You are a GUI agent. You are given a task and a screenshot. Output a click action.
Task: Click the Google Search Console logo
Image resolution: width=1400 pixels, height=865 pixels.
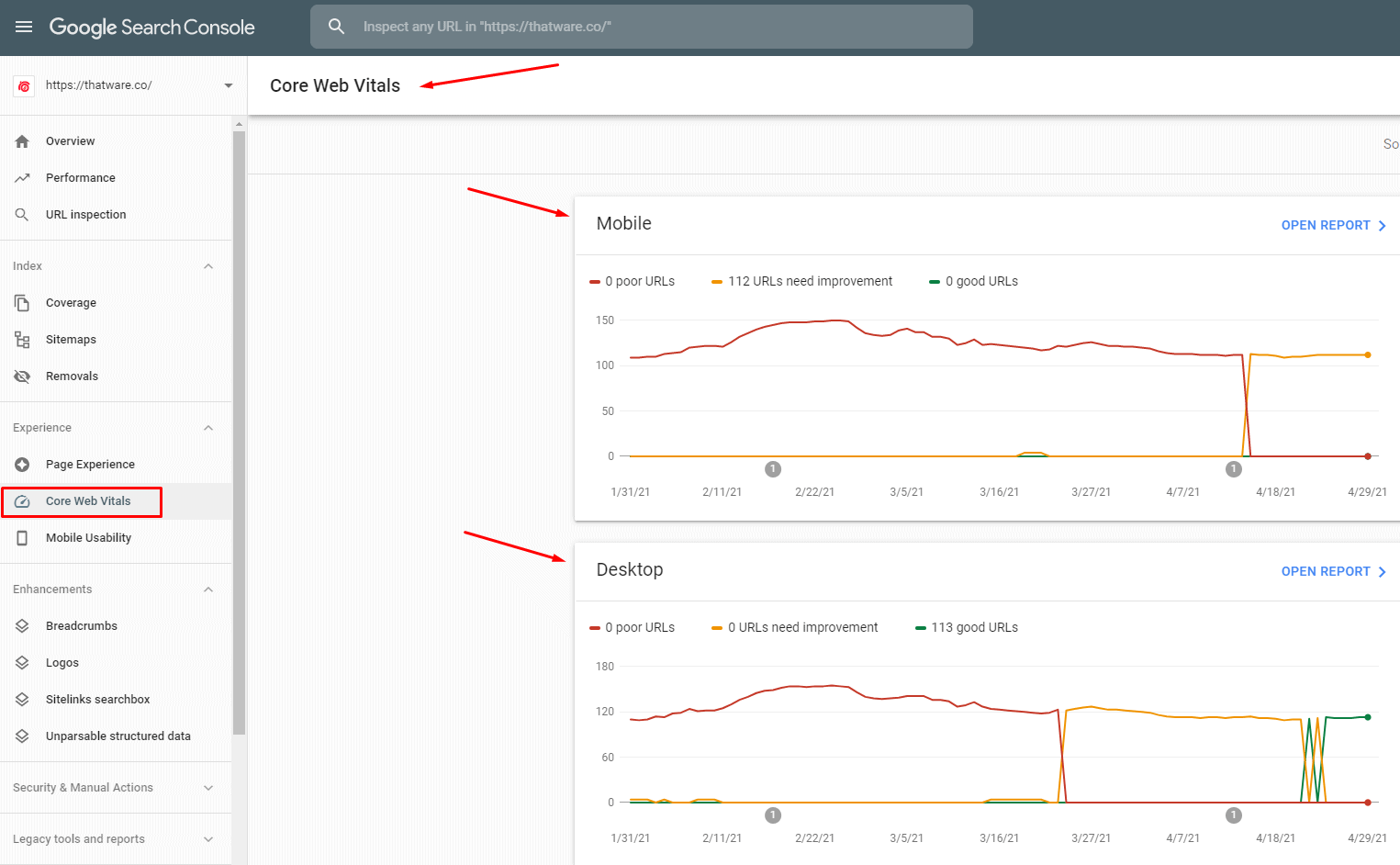click(x=151, y=28)
